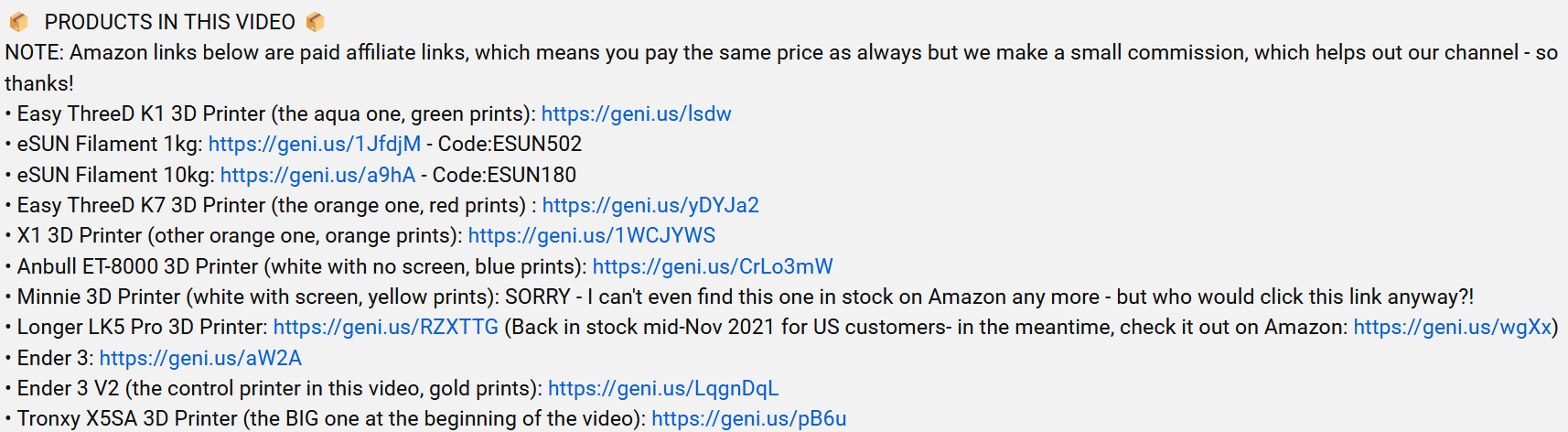Open the Ender 3 V2 link
The width and height of the screenshot is (1568, 432).
[x=663, y=388]
